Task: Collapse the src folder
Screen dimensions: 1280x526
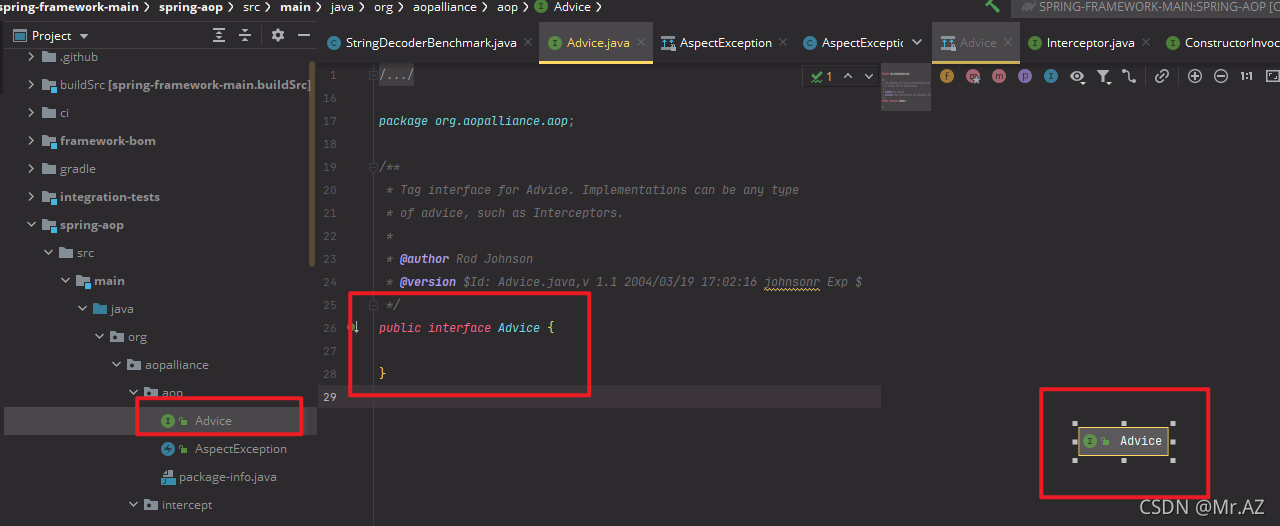Action: pos(49,253)
